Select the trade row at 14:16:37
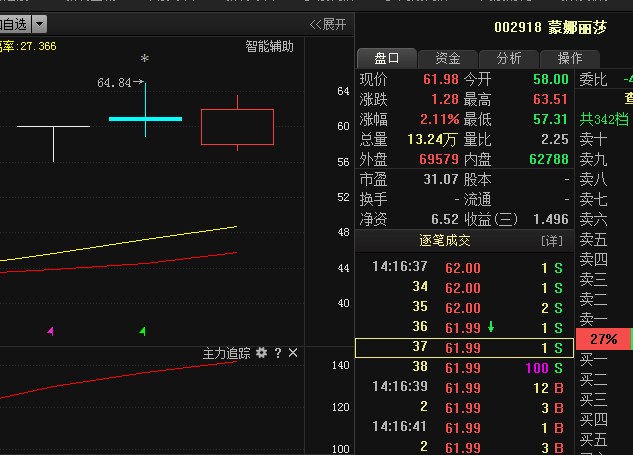The width and height of the screenshot is (633, 455). (x=464, y=267)
